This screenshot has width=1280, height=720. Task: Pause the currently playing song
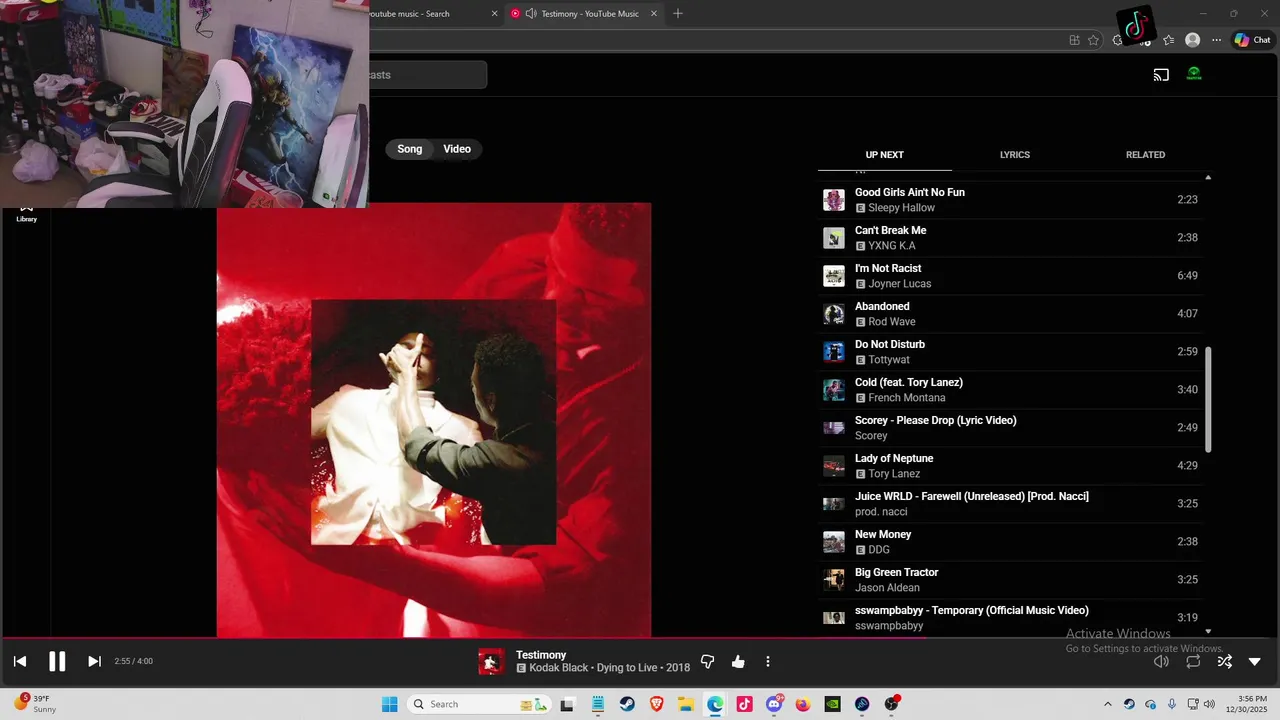point(57,661)
